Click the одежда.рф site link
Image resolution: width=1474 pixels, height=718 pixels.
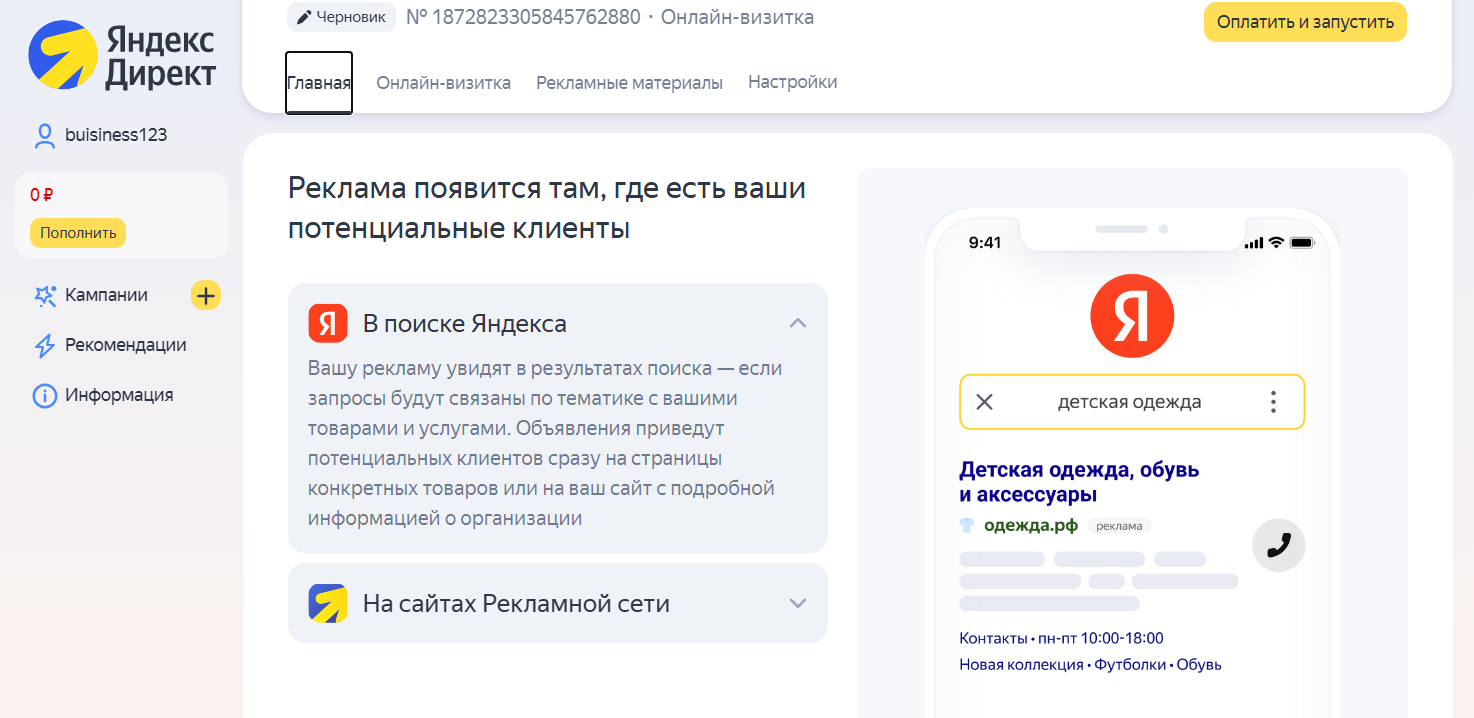[x=1031, y=525]
